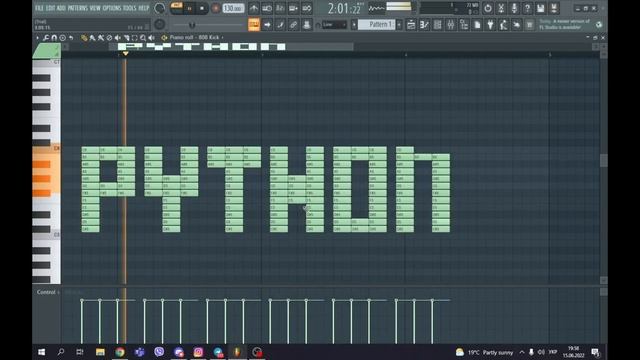The height and width of the screenshot is (360, 640).
Task: Select the mute tool speaker icon
Action: click(x=118, y=38)
